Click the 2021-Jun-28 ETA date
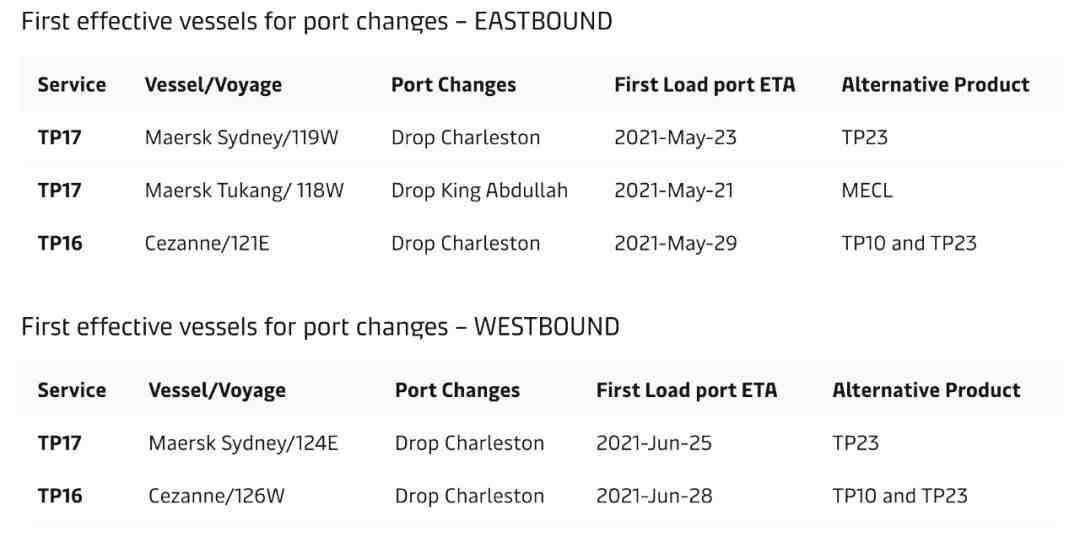Screen dimensions: 1080x537 point(654,496)
